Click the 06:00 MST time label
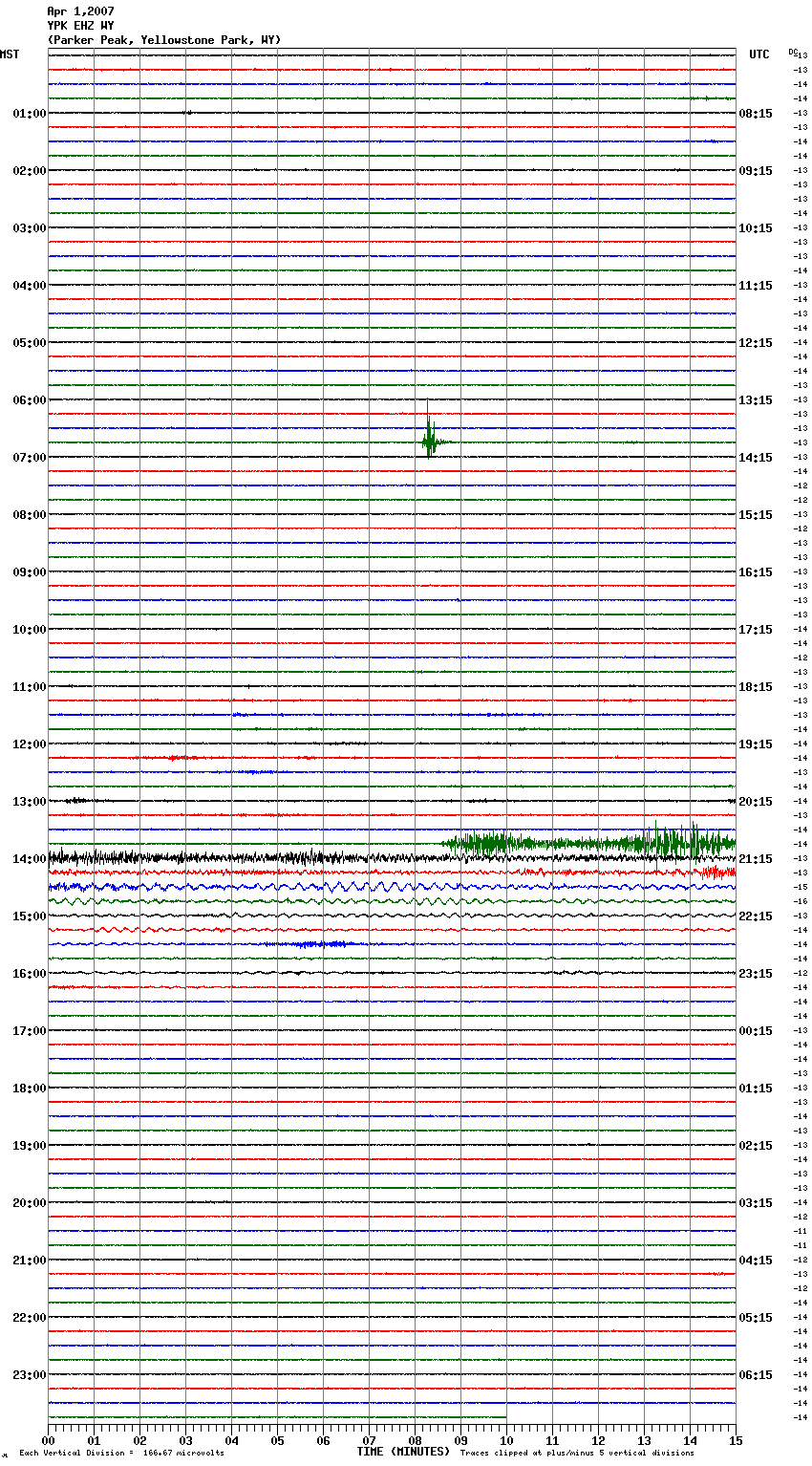This screenshot has width=812, height=1466. [x=30, y=400]
